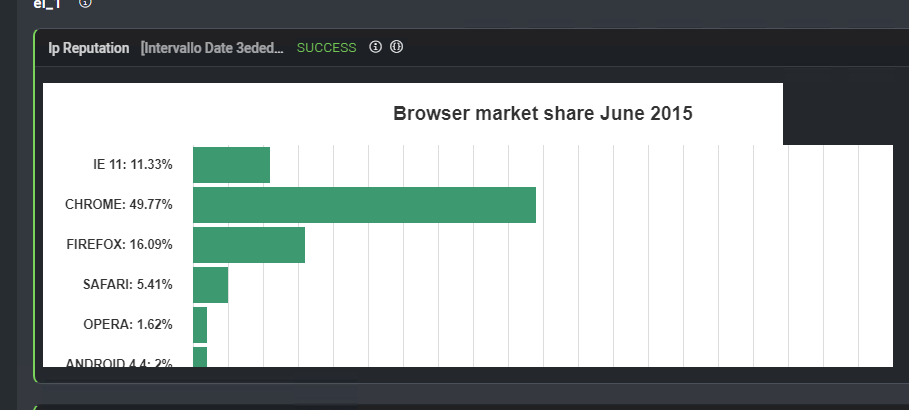
Task: Click the info icon immediately after SUCCESS
Action: point(376,47)
